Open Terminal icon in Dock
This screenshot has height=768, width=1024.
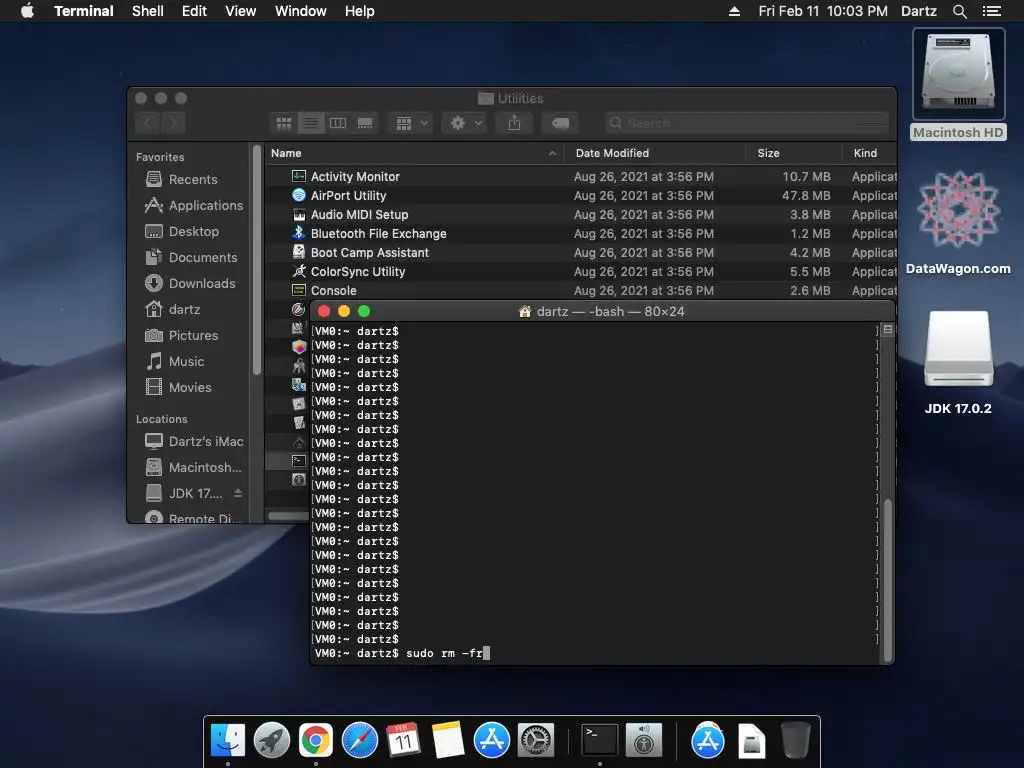pyautogui.click(x=600, y=740)
